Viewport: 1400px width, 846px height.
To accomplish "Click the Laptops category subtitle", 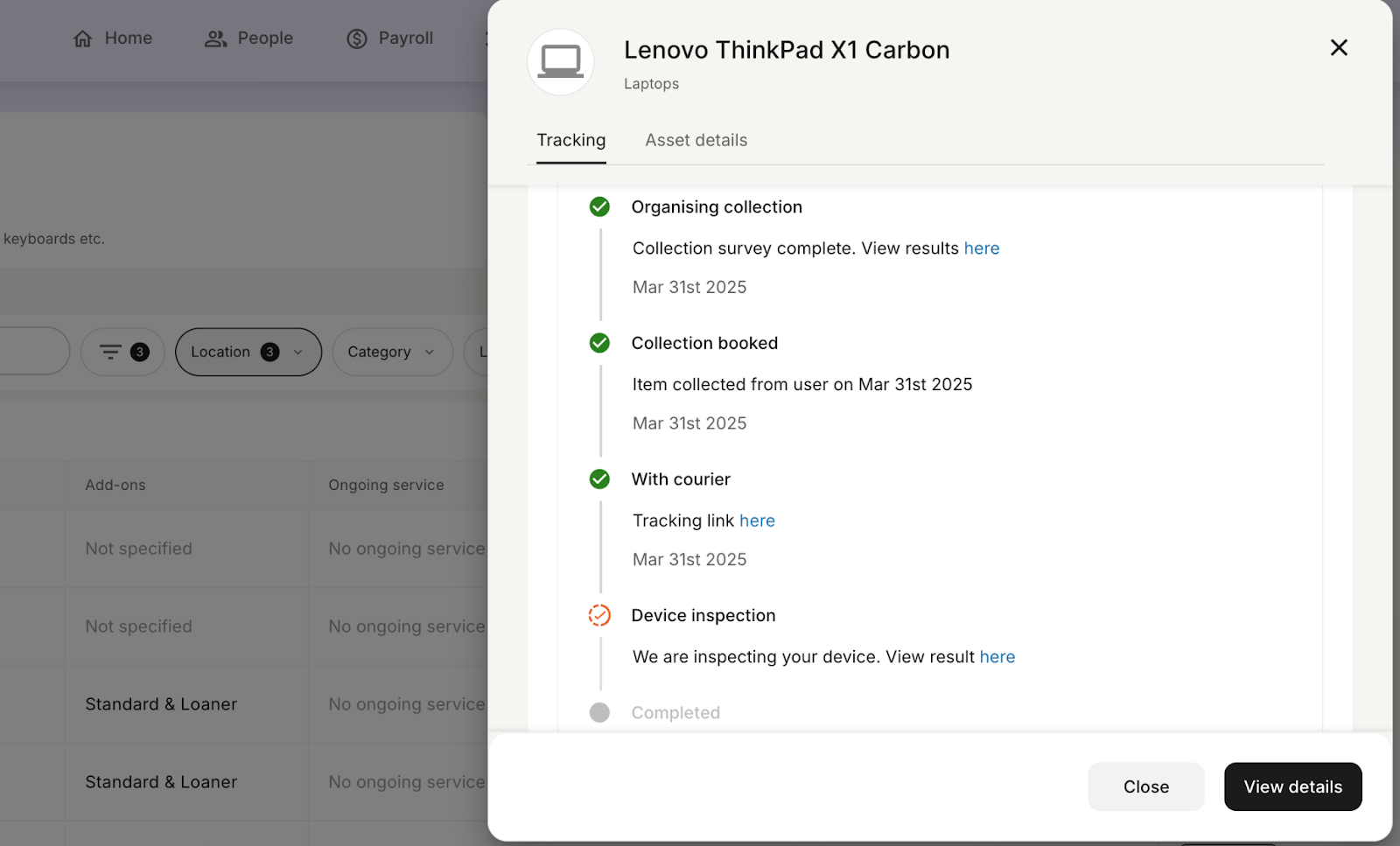I will [x=651, y=84].
